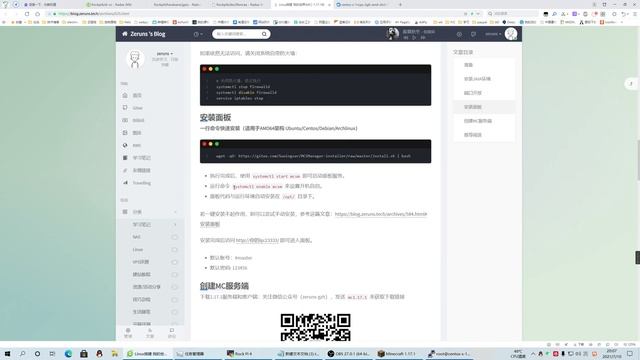
Task: Open the Linux item in sidebar navigation
Action: click(132, 108)
